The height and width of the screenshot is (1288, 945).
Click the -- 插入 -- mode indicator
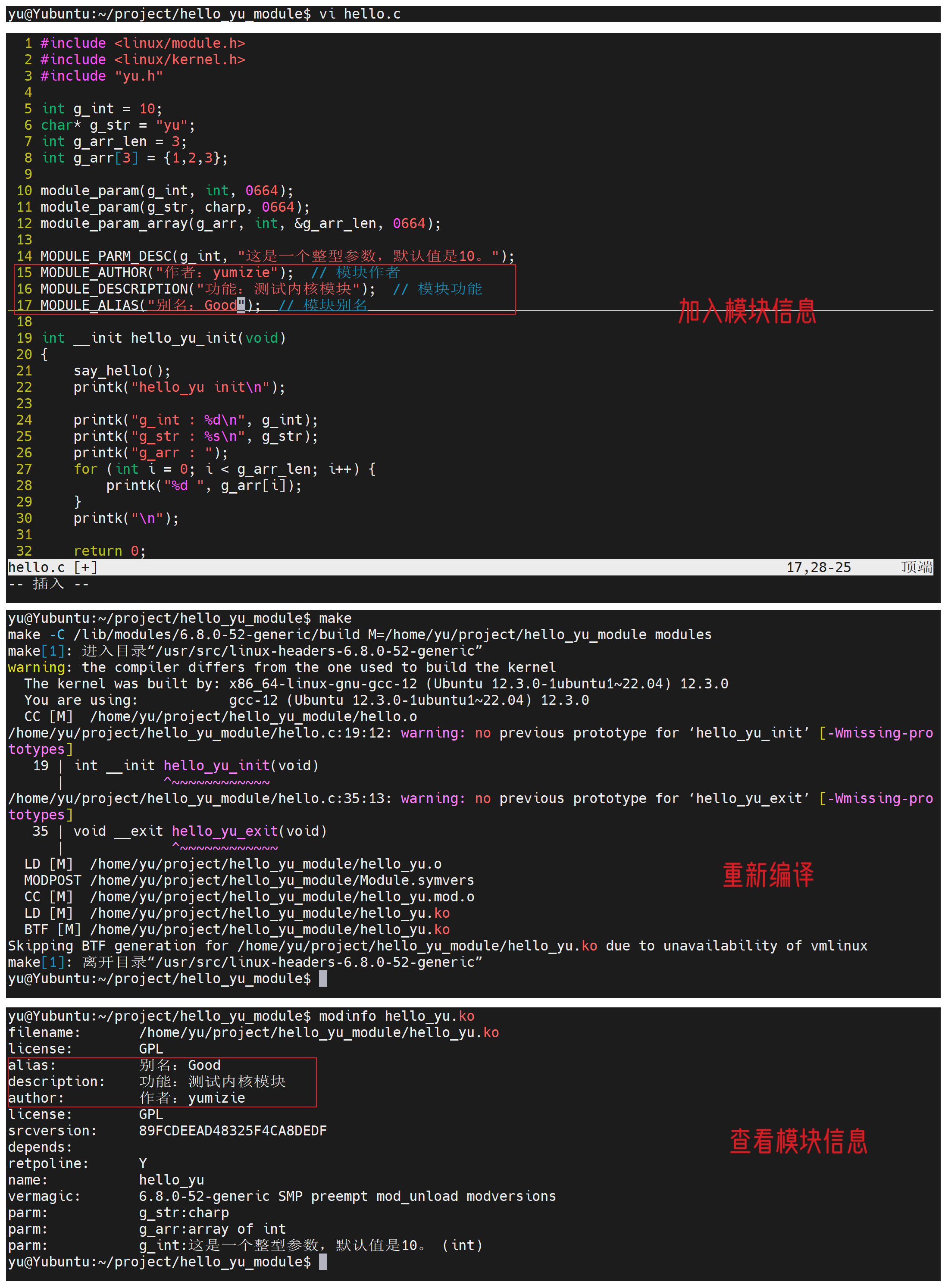[x=49, y=584]
